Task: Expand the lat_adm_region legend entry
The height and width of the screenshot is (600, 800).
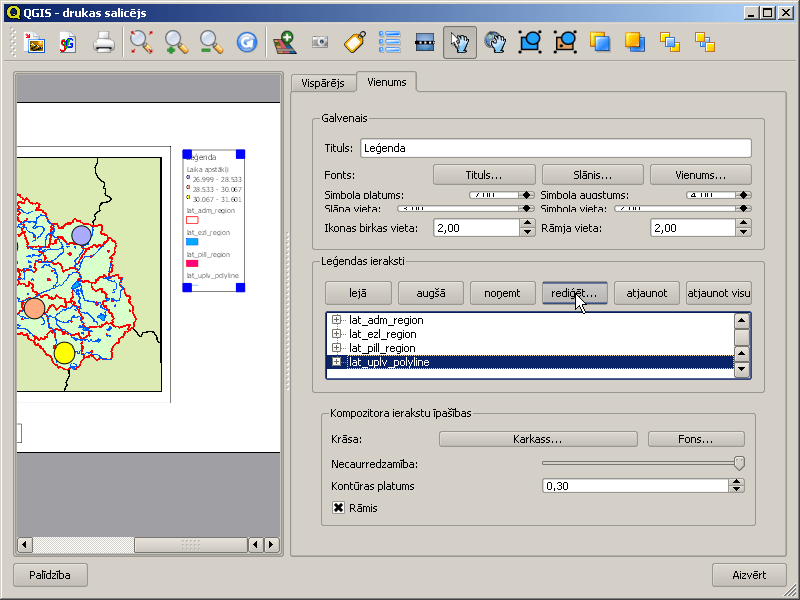Action: coord(336,320)
